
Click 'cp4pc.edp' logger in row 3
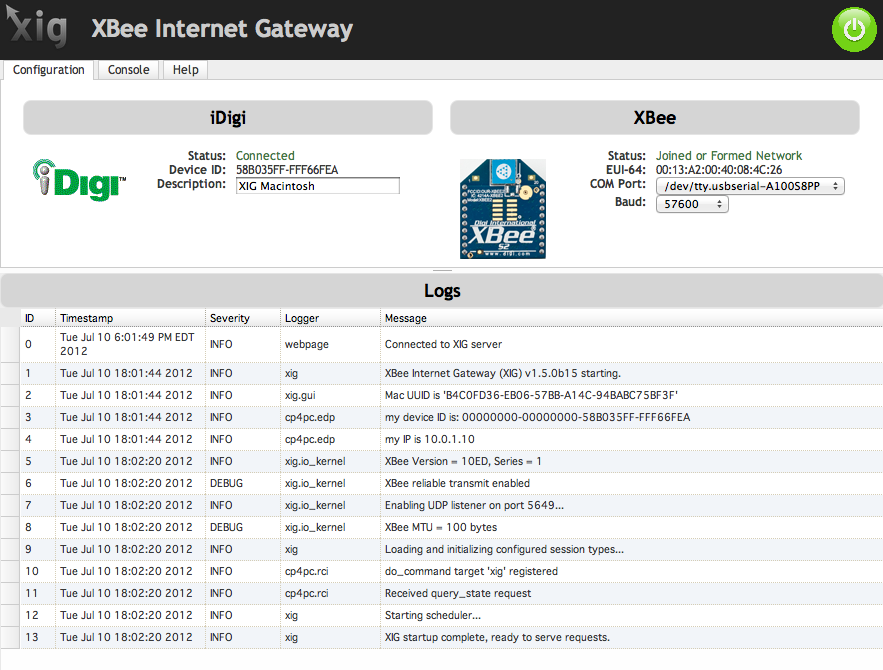click(x=310, y=417)
